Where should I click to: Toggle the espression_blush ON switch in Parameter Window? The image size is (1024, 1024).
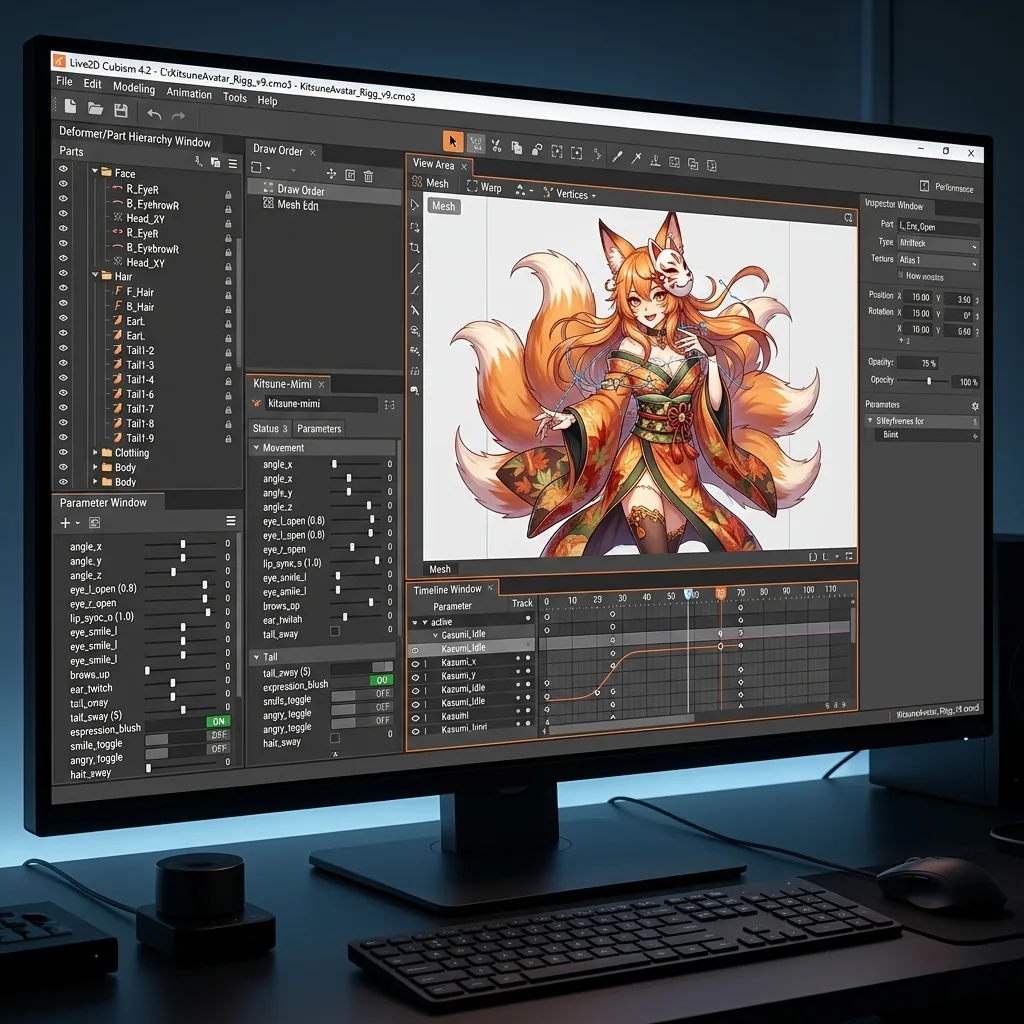218,722
